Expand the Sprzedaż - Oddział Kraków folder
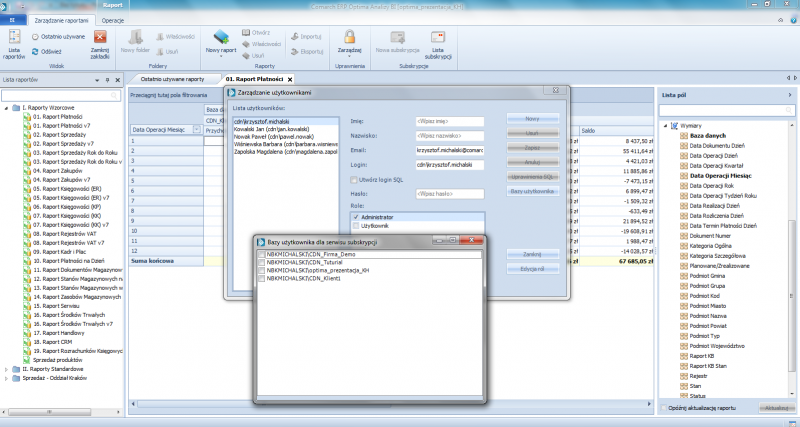Screen dimensions: 800x427 [x=8, y=378]
